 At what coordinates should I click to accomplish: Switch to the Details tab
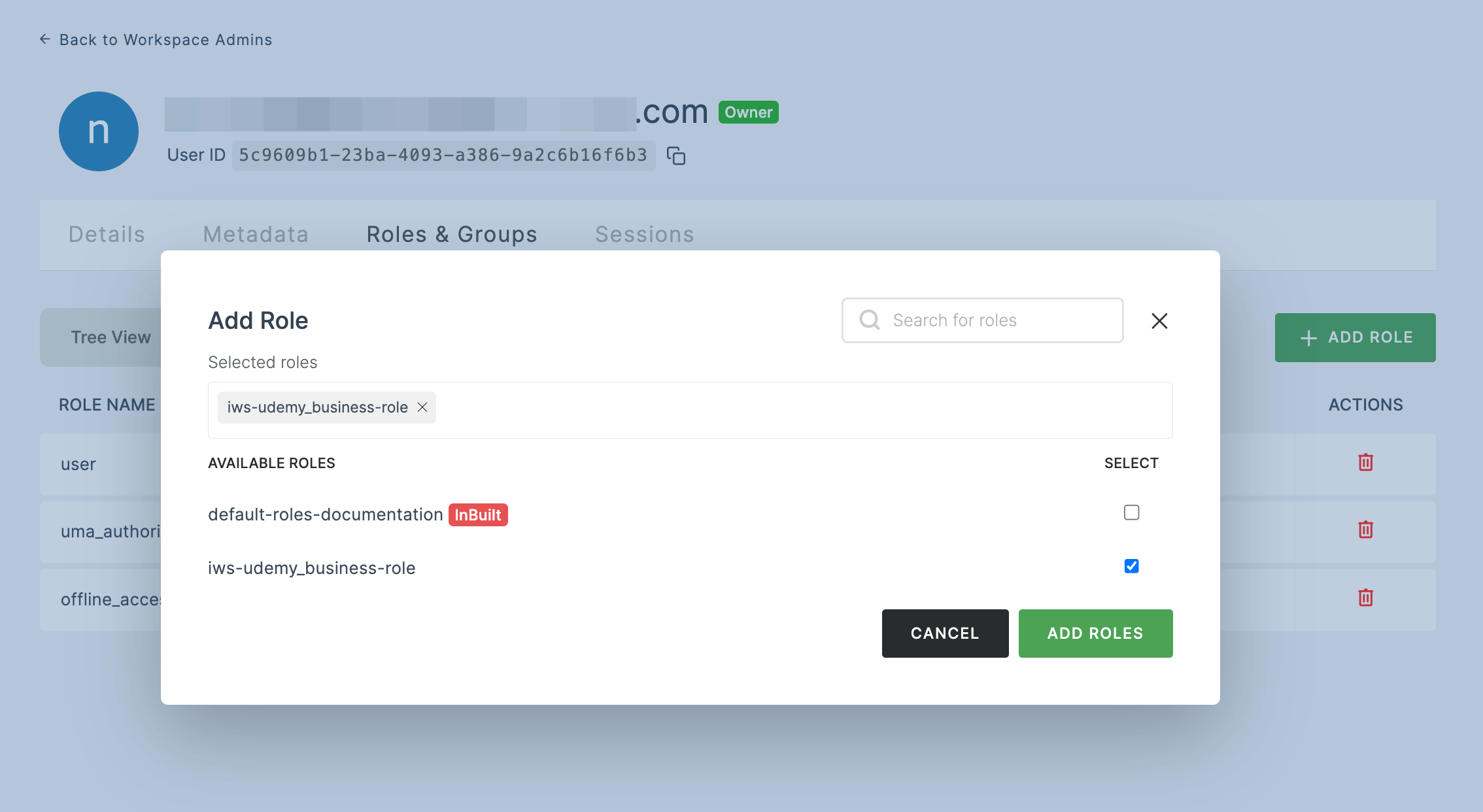coord(107,234)
